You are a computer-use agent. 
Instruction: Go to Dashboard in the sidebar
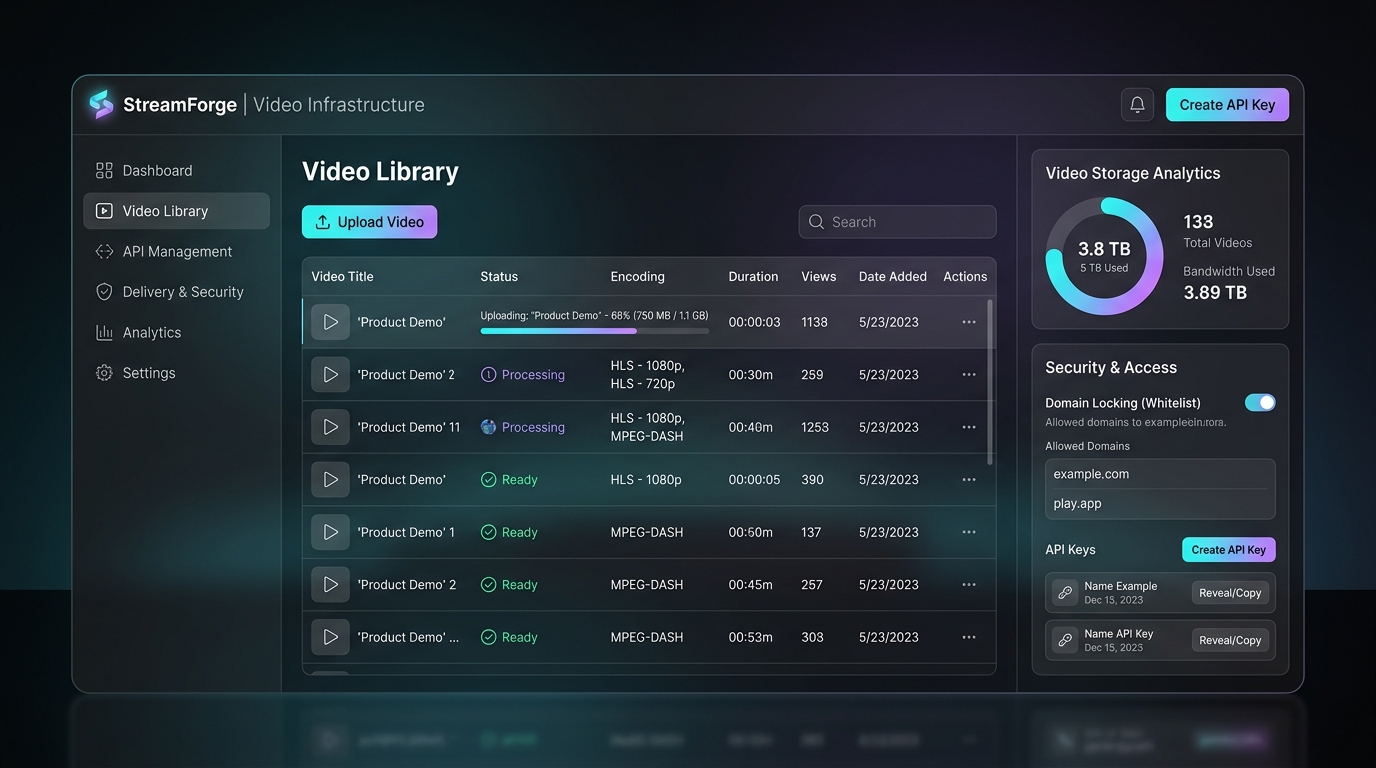[x=176, y=170]
